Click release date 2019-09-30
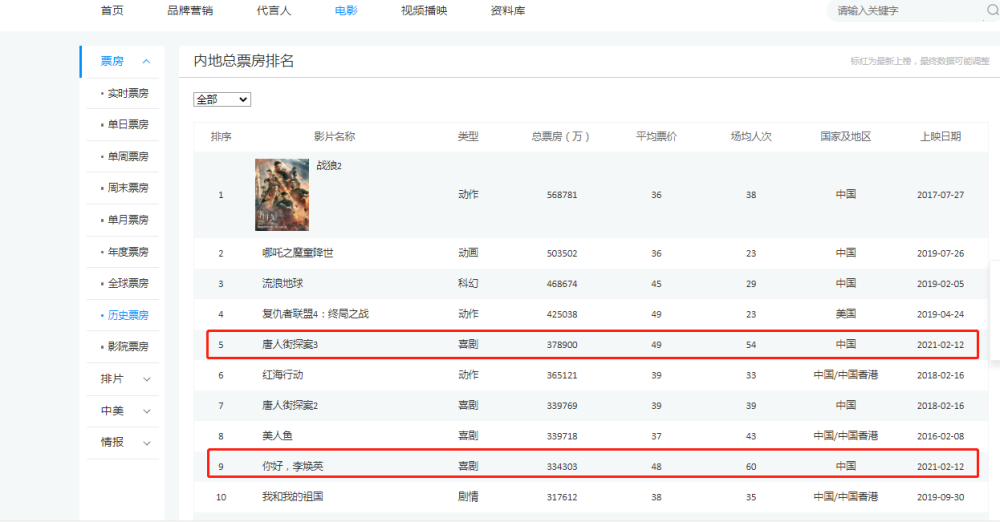This screenshot has width=1000, height=522. [x=941, y=497]
